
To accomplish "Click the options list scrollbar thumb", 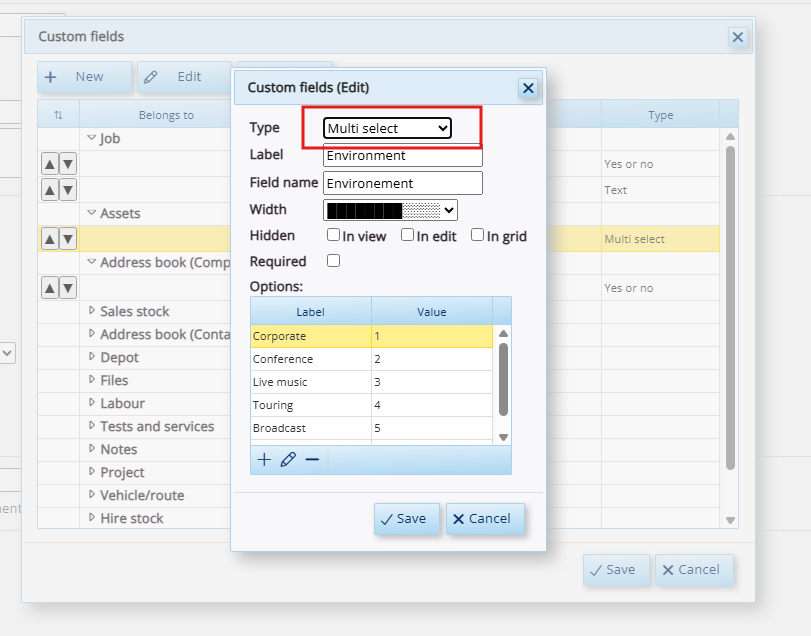I will click(503, 379).
